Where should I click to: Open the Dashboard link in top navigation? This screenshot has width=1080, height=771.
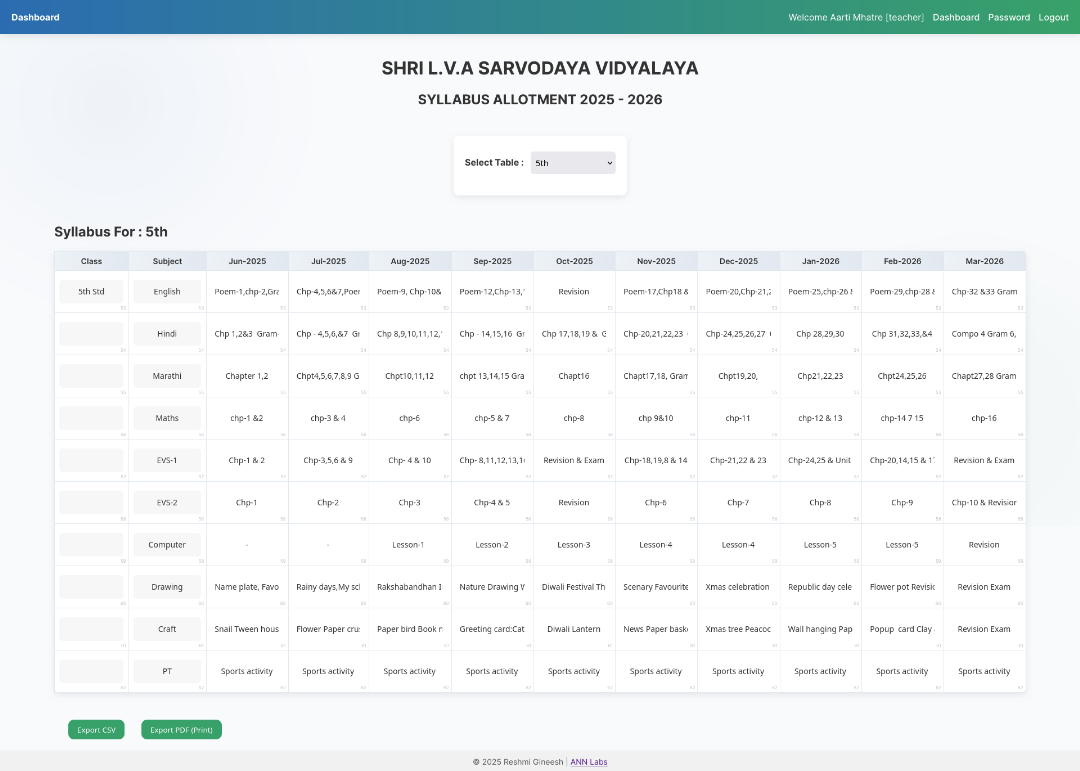(x=956, y=17)
